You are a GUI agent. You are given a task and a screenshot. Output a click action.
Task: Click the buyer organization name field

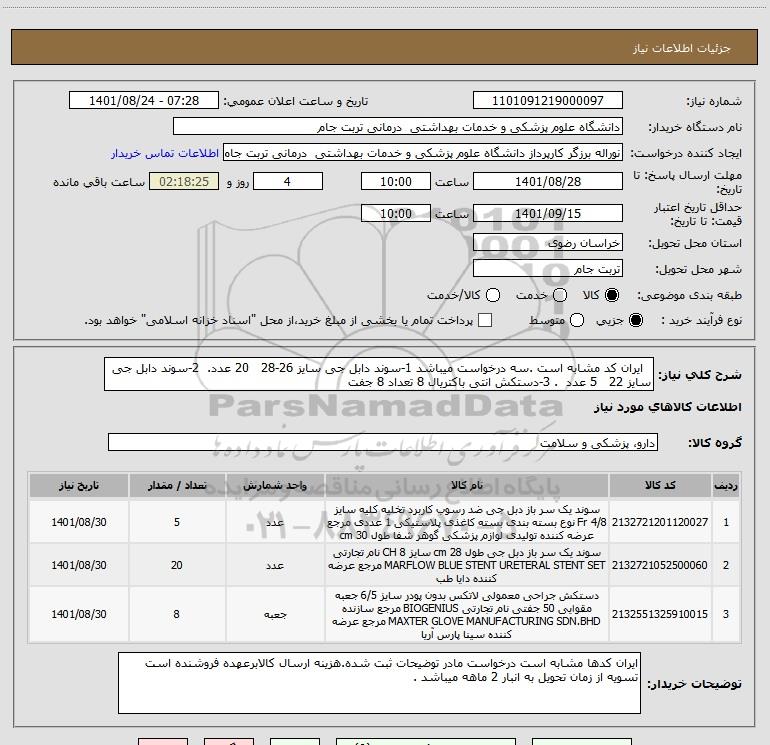[x=398, y=127]
